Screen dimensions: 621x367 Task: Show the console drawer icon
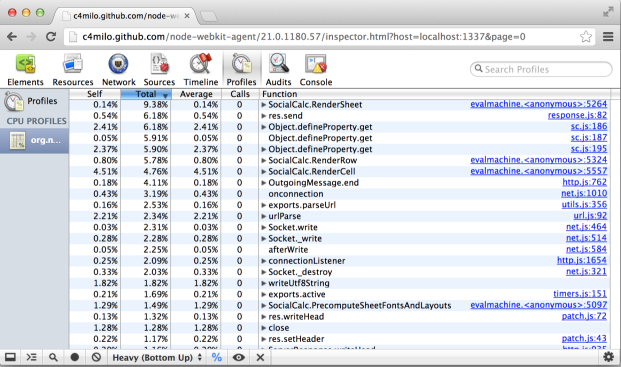(x=32, y=357)
